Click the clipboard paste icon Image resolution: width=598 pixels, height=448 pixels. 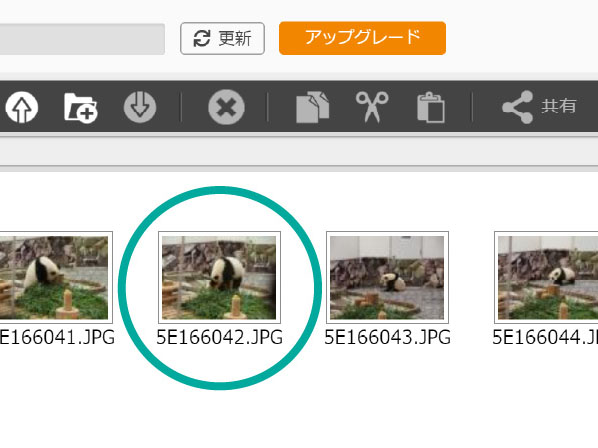coord(431,107)
